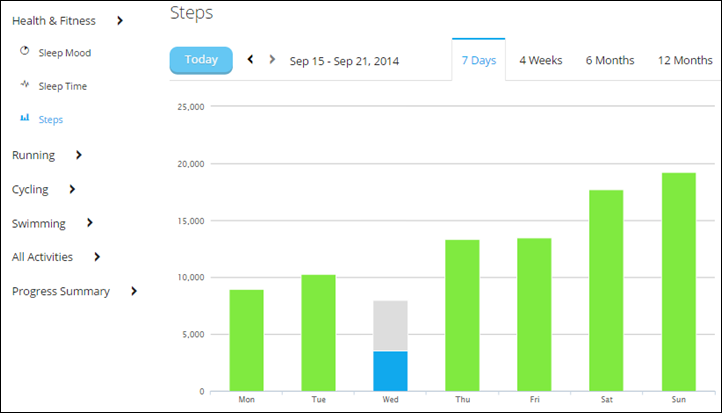Click the 15,000 axis label
Image resolution: width=722 pixels, height=413 pixels.
191,221
